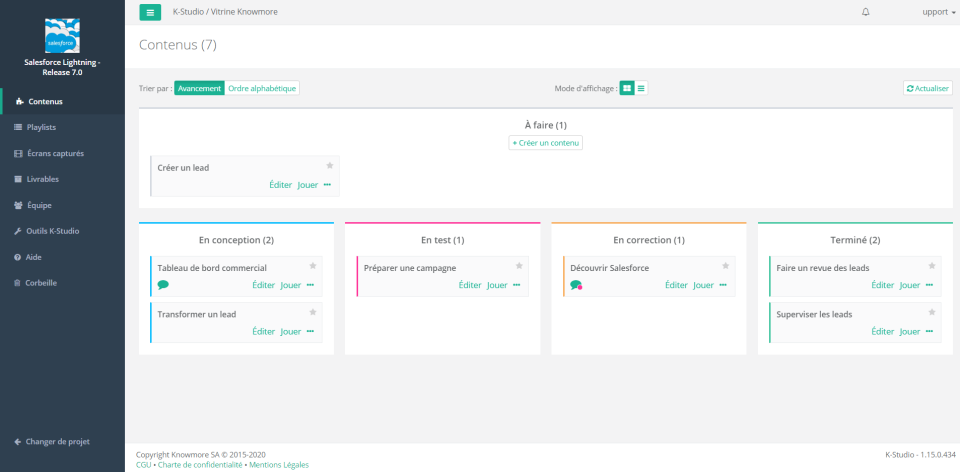Click Jouer on Faire un revue des leads
Viewport: 960px width, 472px height.
910,285
